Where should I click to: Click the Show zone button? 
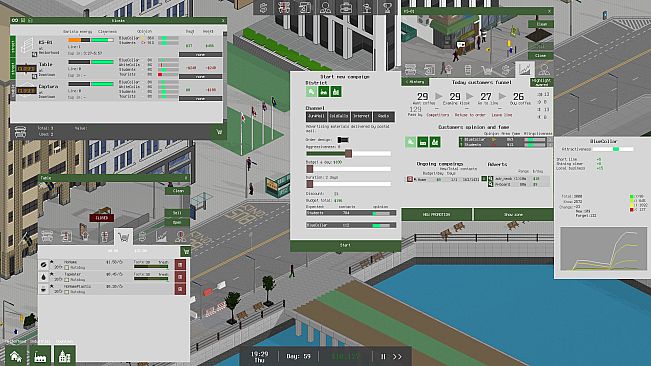tap(514, 215)
